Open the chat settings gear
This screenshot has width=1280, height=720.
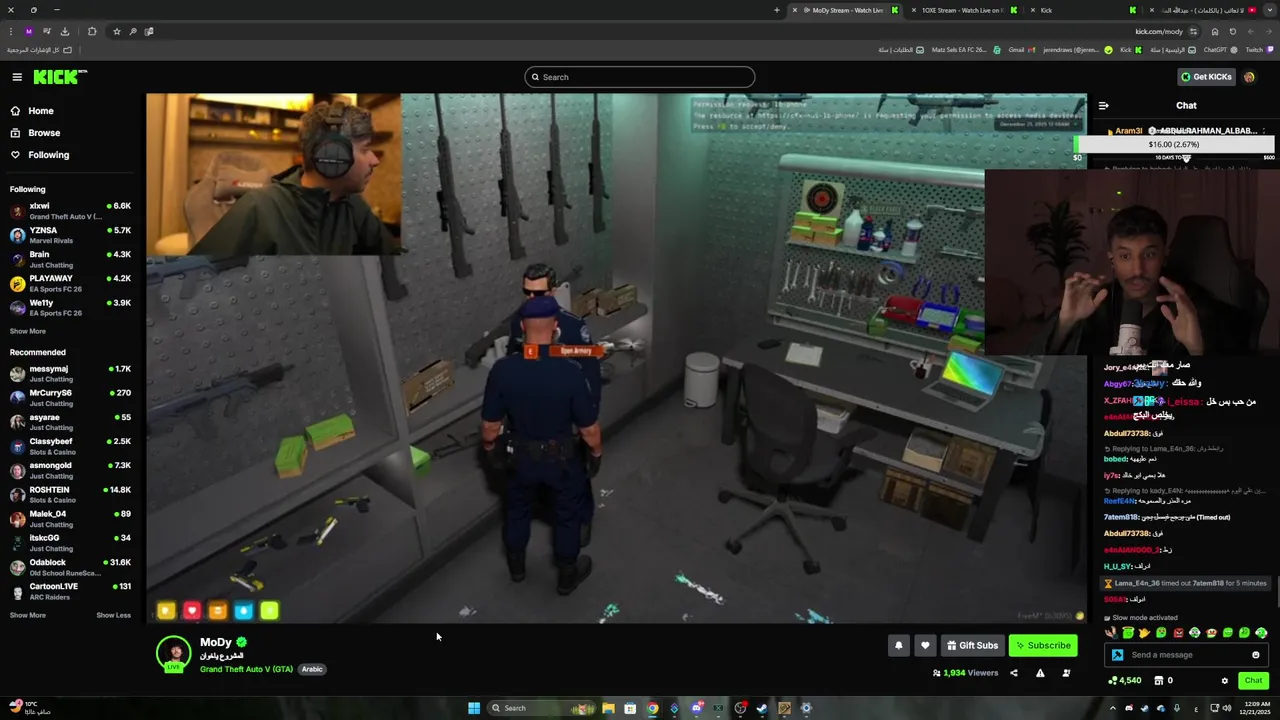pyautogui.click(x=1224, y=681)
